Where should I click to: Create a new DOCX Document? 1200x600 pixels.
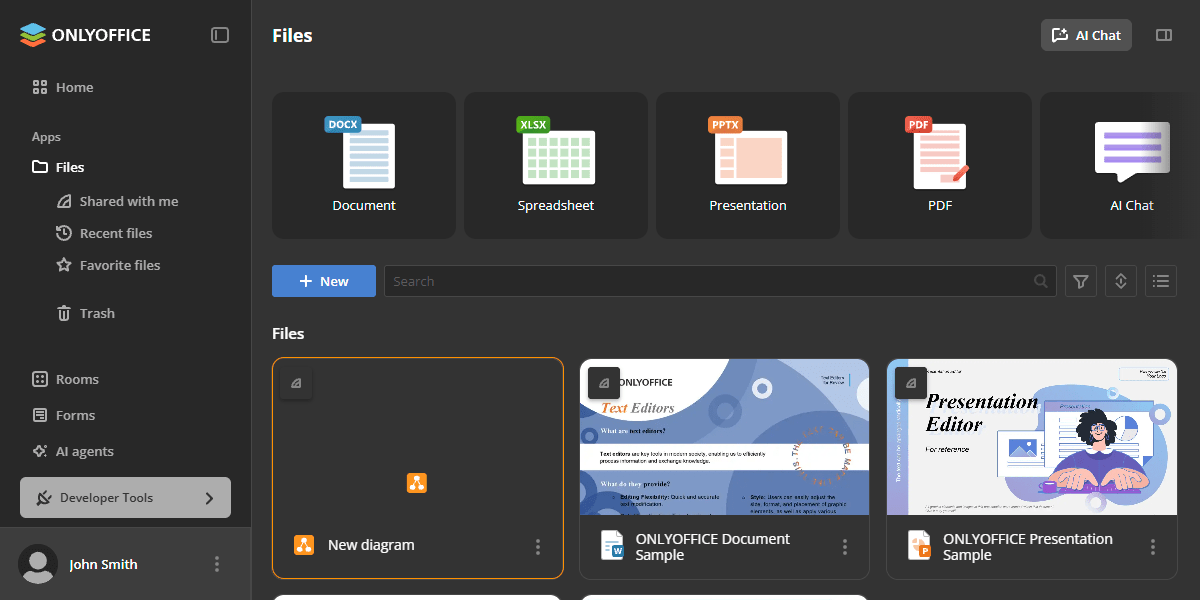[364, 166]
